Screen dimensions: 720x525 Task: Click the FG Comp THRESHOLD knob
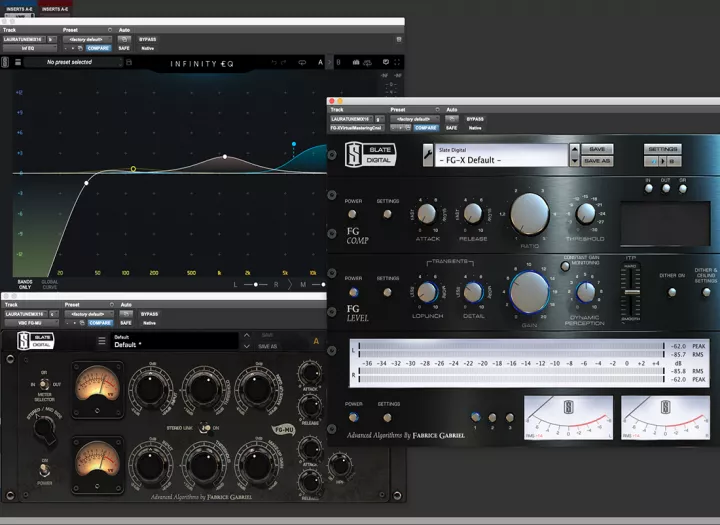tap(585, 214)
